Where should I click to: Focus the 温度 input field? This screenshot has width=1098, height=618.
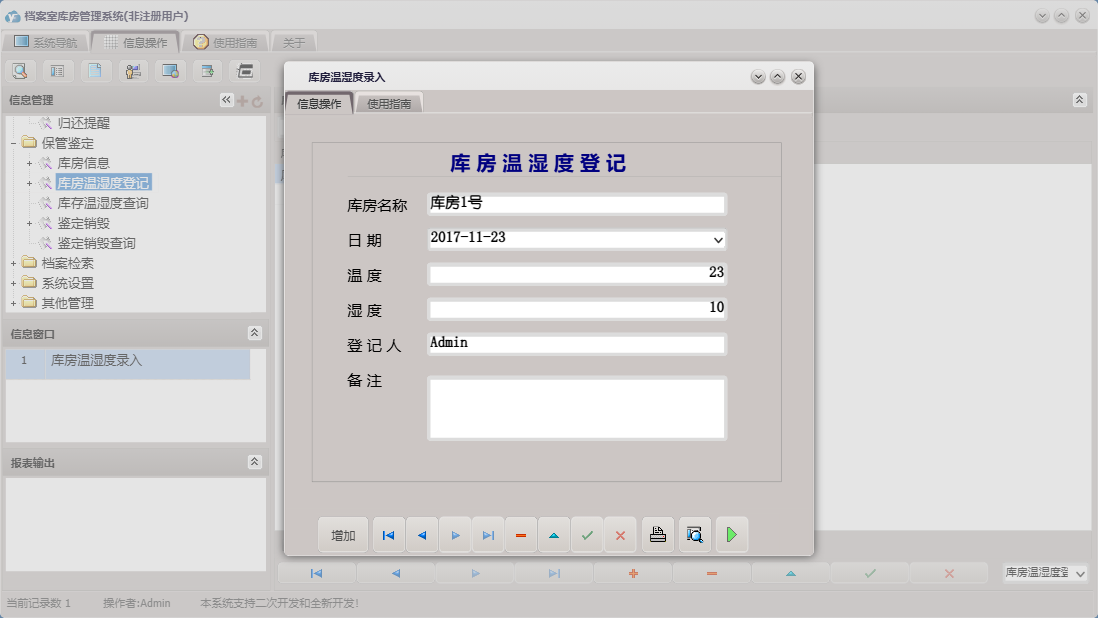(576, 273)
